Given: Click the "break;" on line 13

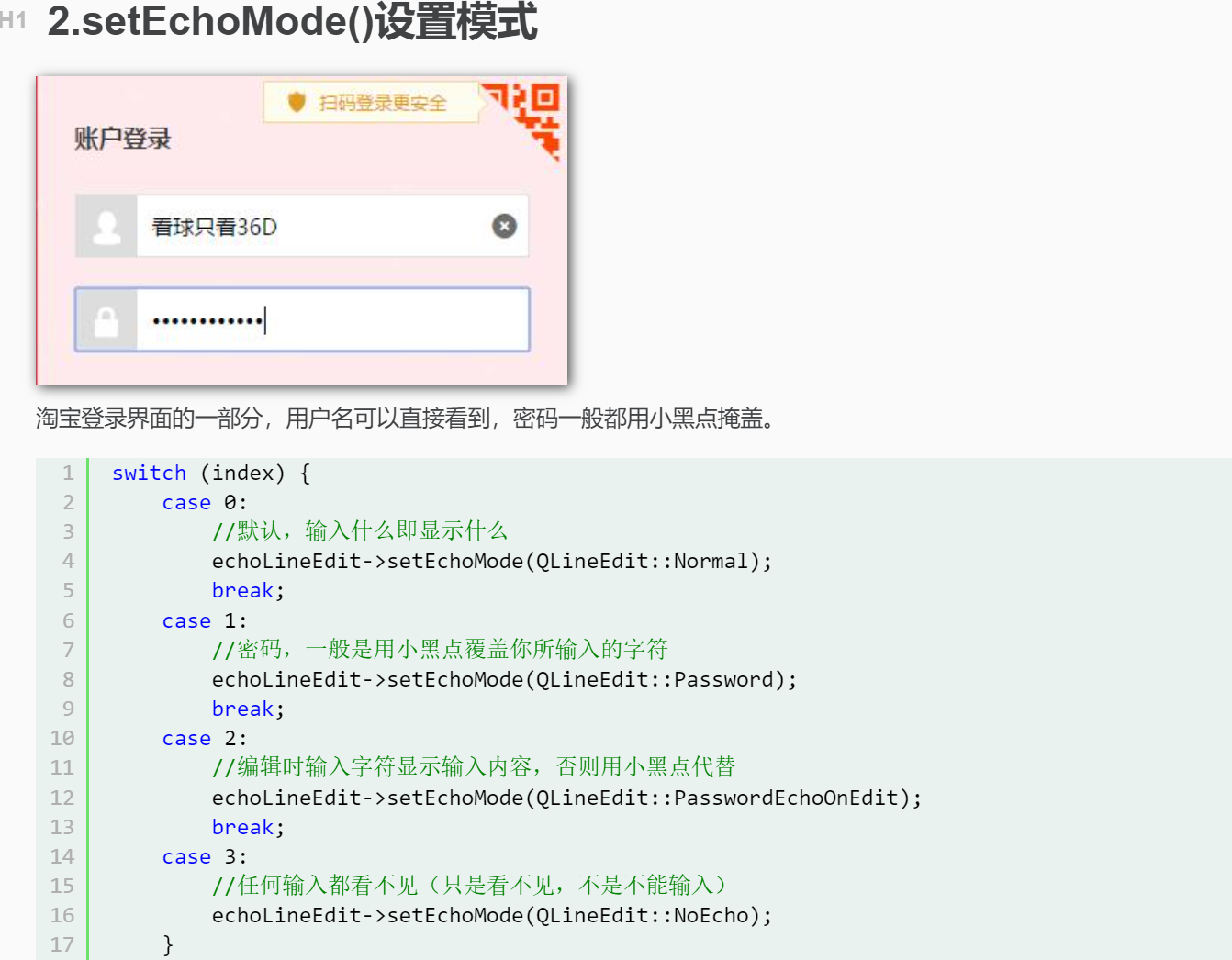Looking at the screenshot, I should coord(248,827).
